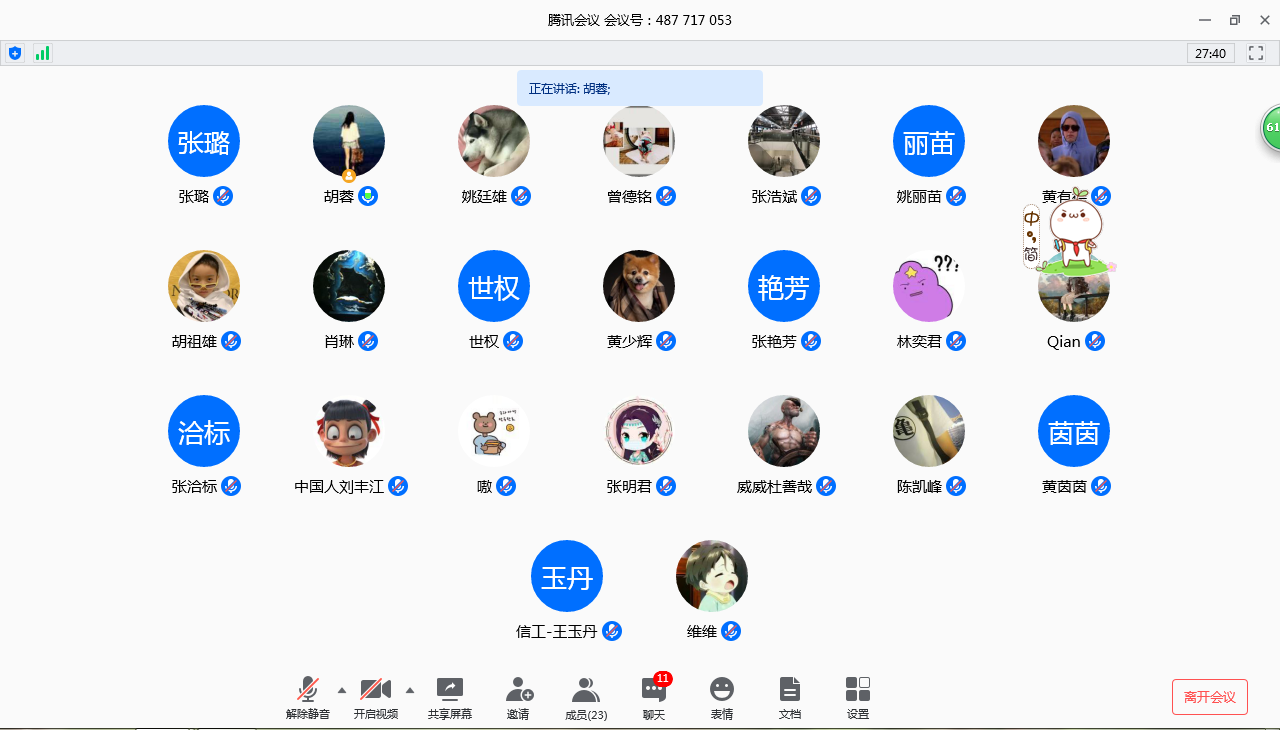This screenshot has width=1280, height=730.
Task: Click muted mic icon beside 张璐
Action: tap(223, 196)
